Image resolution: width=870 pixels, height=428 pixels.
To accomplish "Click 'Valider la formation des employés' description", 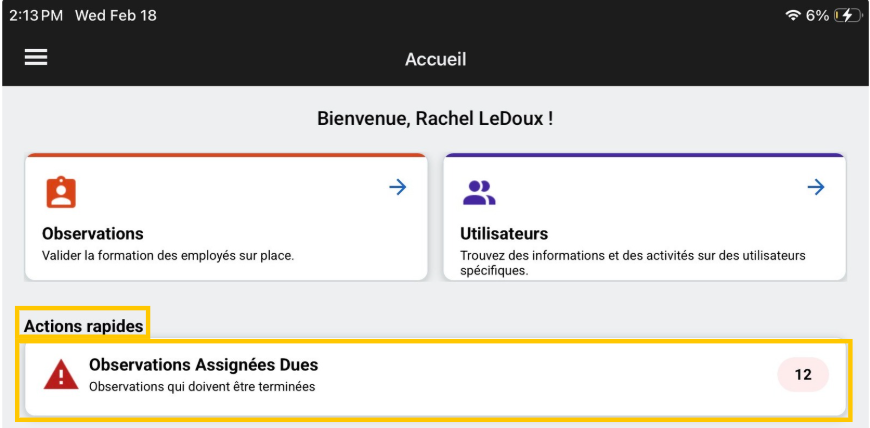I will 168,256.
